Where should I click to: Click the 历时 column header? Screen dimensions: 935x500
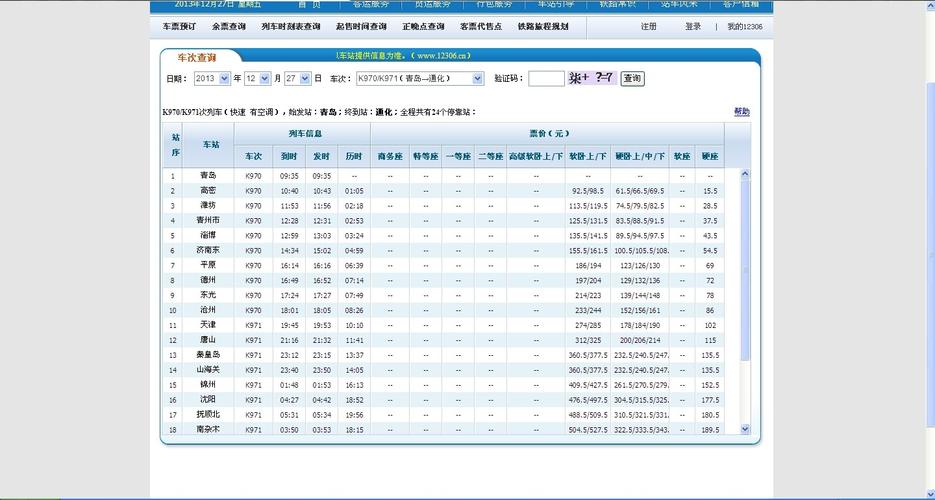click(354, 157)
